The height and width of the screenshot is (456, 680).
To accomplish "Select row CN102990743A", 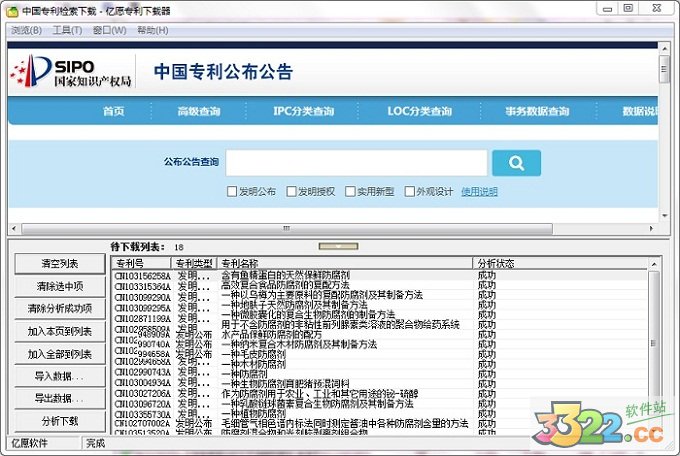I will pos(380,374).
